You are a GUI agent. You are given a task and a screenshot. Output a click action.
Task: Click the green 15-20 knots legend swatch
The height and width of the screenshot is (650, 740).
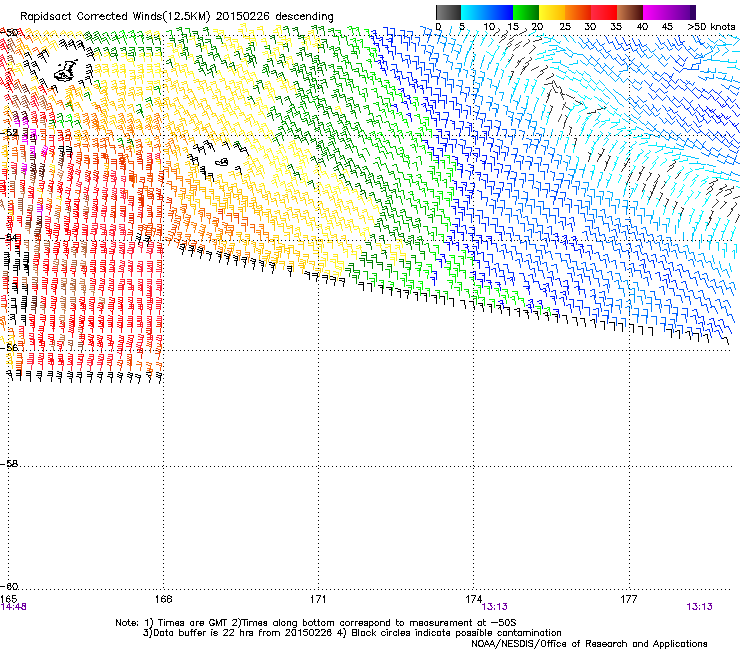pos(526,13)
